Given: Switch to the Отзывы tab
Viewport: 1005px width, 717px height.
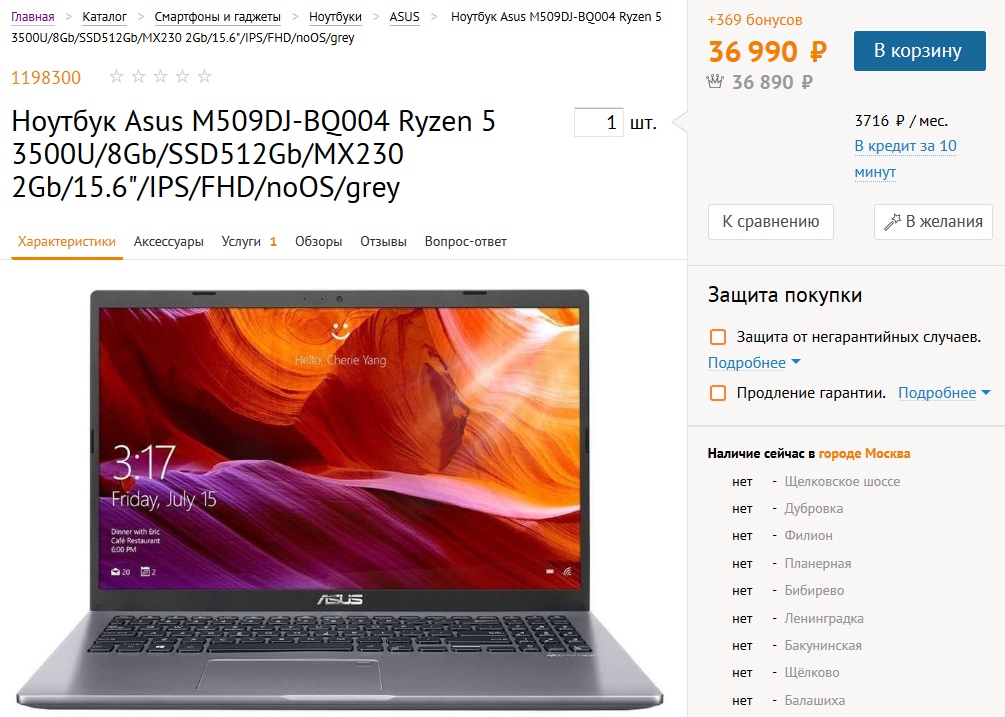Looking at the screenshot, I should (x=383, y=242).
